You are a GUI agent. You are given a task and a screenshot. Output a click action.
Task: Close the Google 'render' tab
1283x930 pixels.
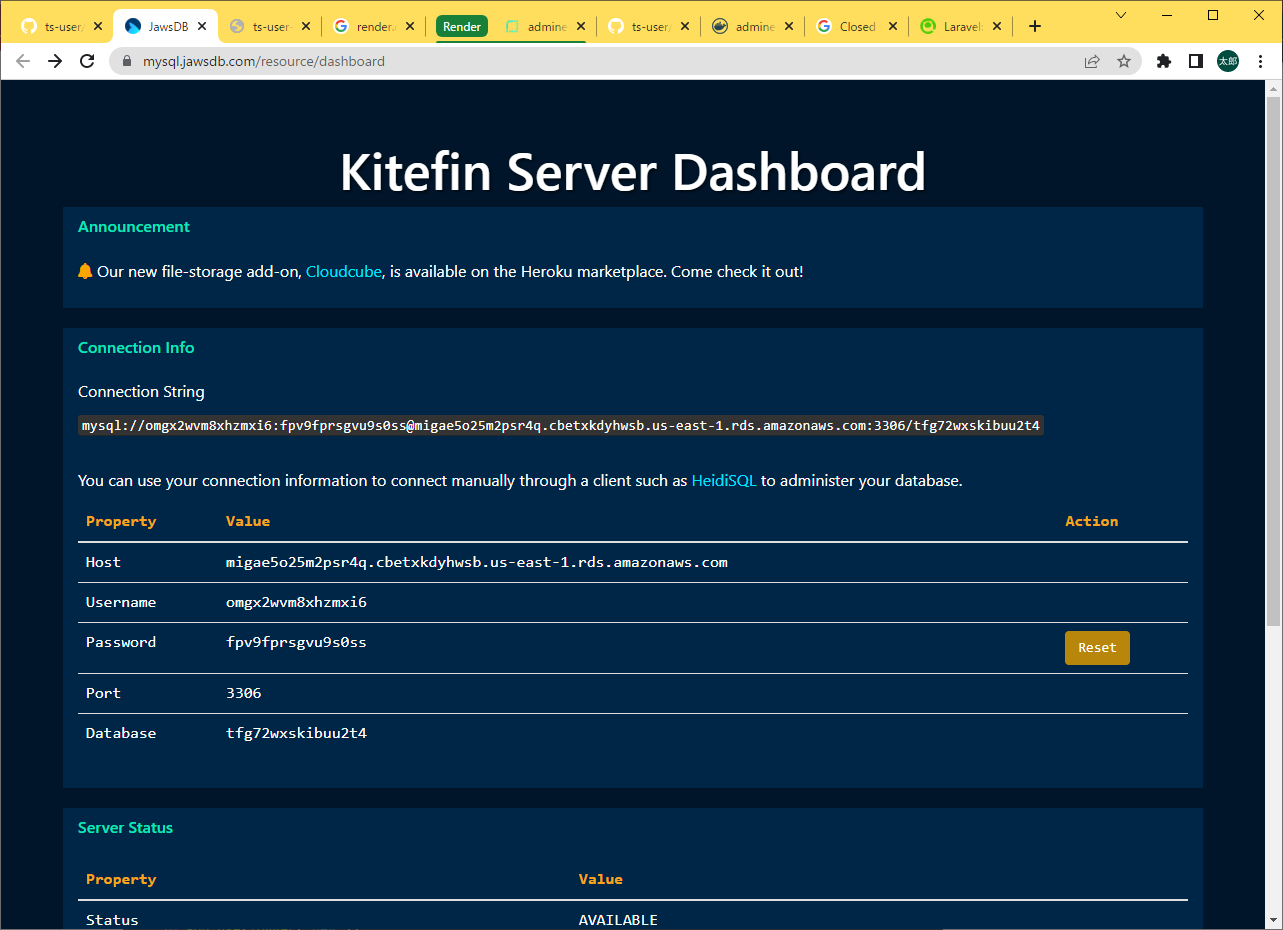pyautogui.click(x=412, y=27)
